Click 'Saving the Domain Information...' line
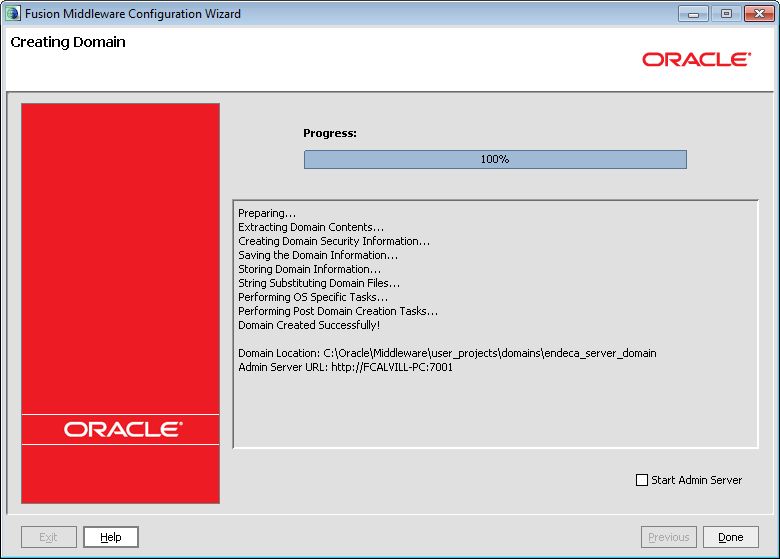This screenshot has width=780, height=559. [318, 255]
